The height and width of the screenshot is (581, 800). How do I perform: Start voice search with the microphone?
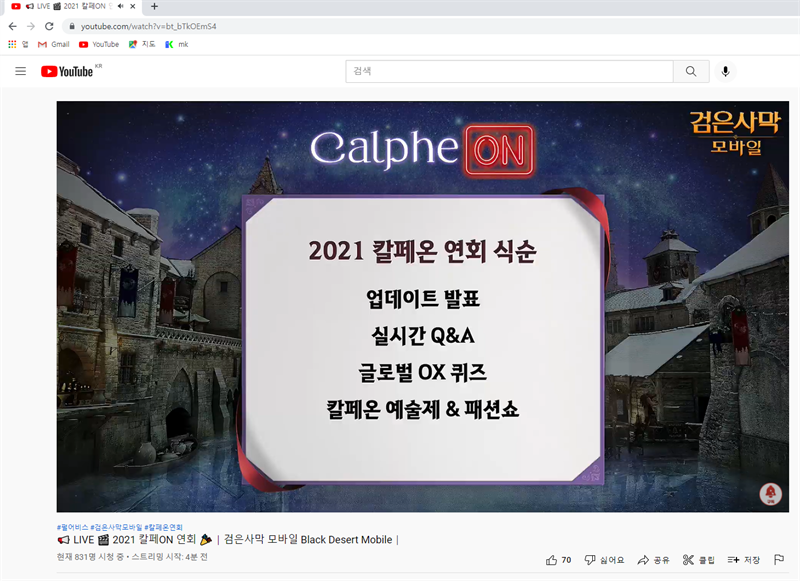[x=726, y=71]
